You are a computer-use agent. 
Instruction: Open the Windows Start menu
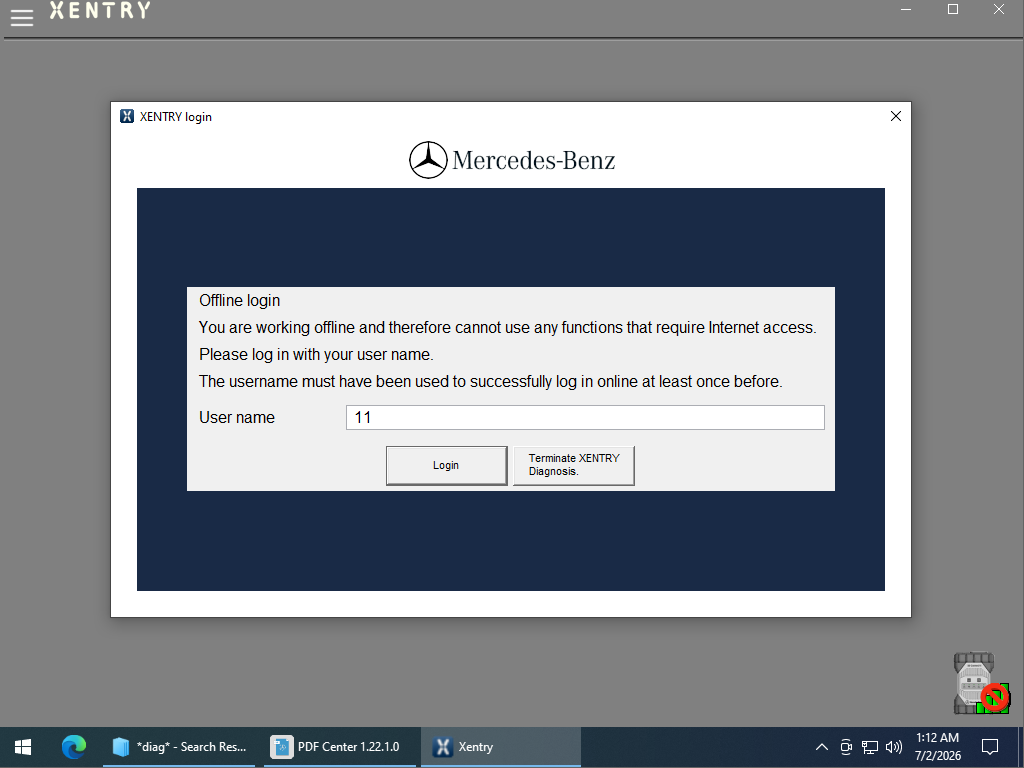pyautogui.click(x=23, y=746)
